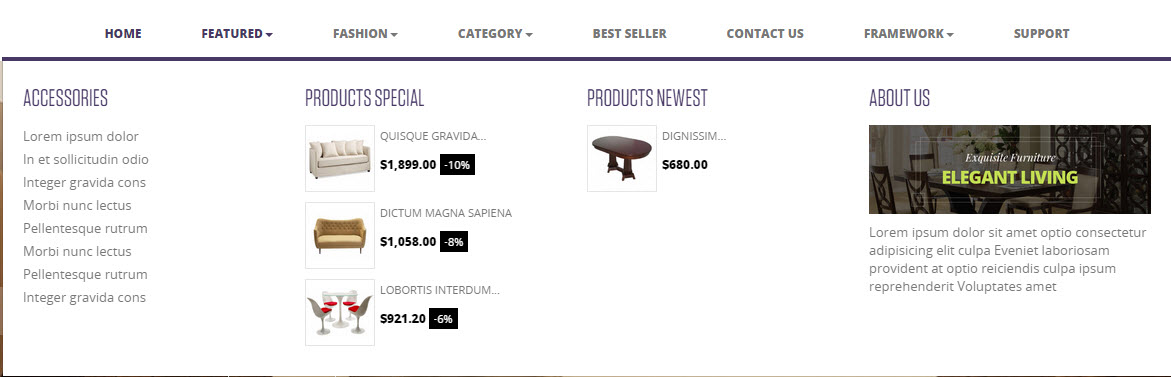Open the Lobortis Interdum product link
Screen dimensions: 1171x377
440,290
